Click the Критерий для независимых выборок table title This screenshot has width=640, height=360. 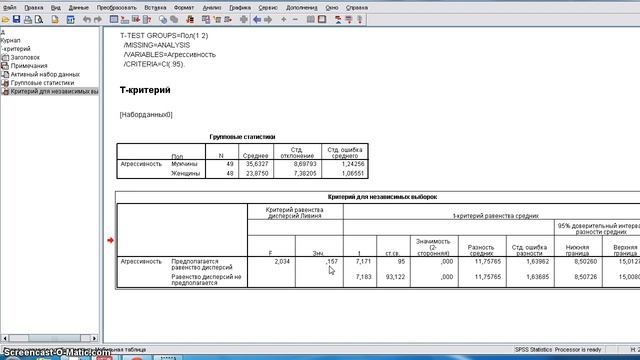coord(382,197)
